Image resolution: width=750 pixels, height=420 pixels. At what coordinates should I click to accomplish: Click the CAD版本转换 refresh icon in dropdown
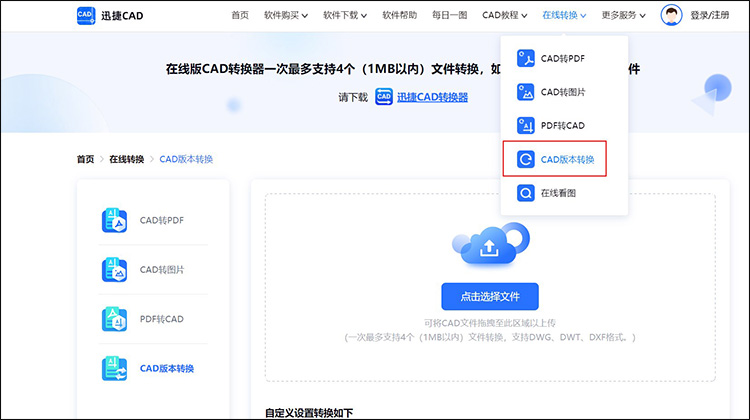tap(526, 159)
